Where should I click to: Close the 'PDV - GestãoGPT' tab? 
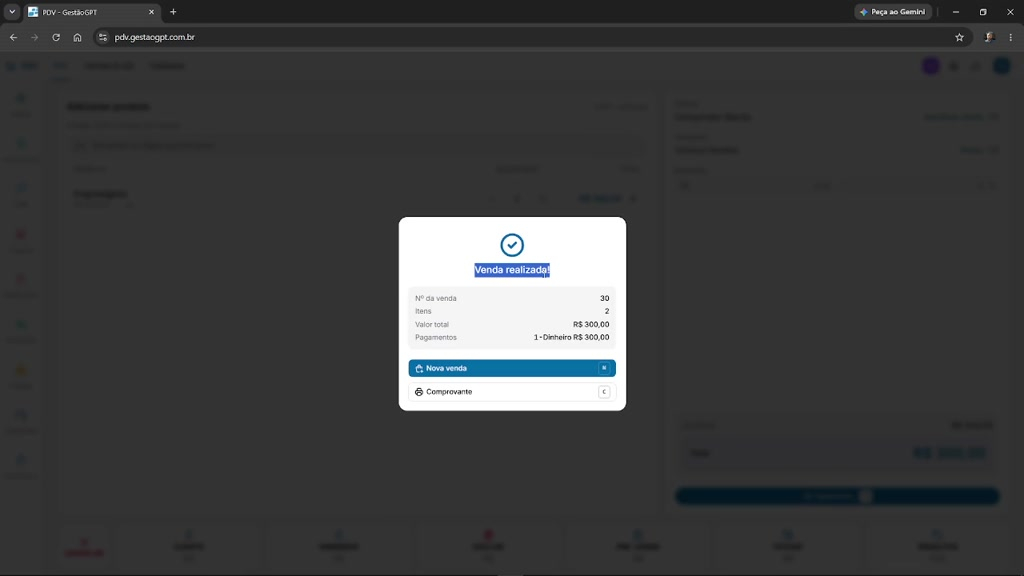tap(152, 12)
